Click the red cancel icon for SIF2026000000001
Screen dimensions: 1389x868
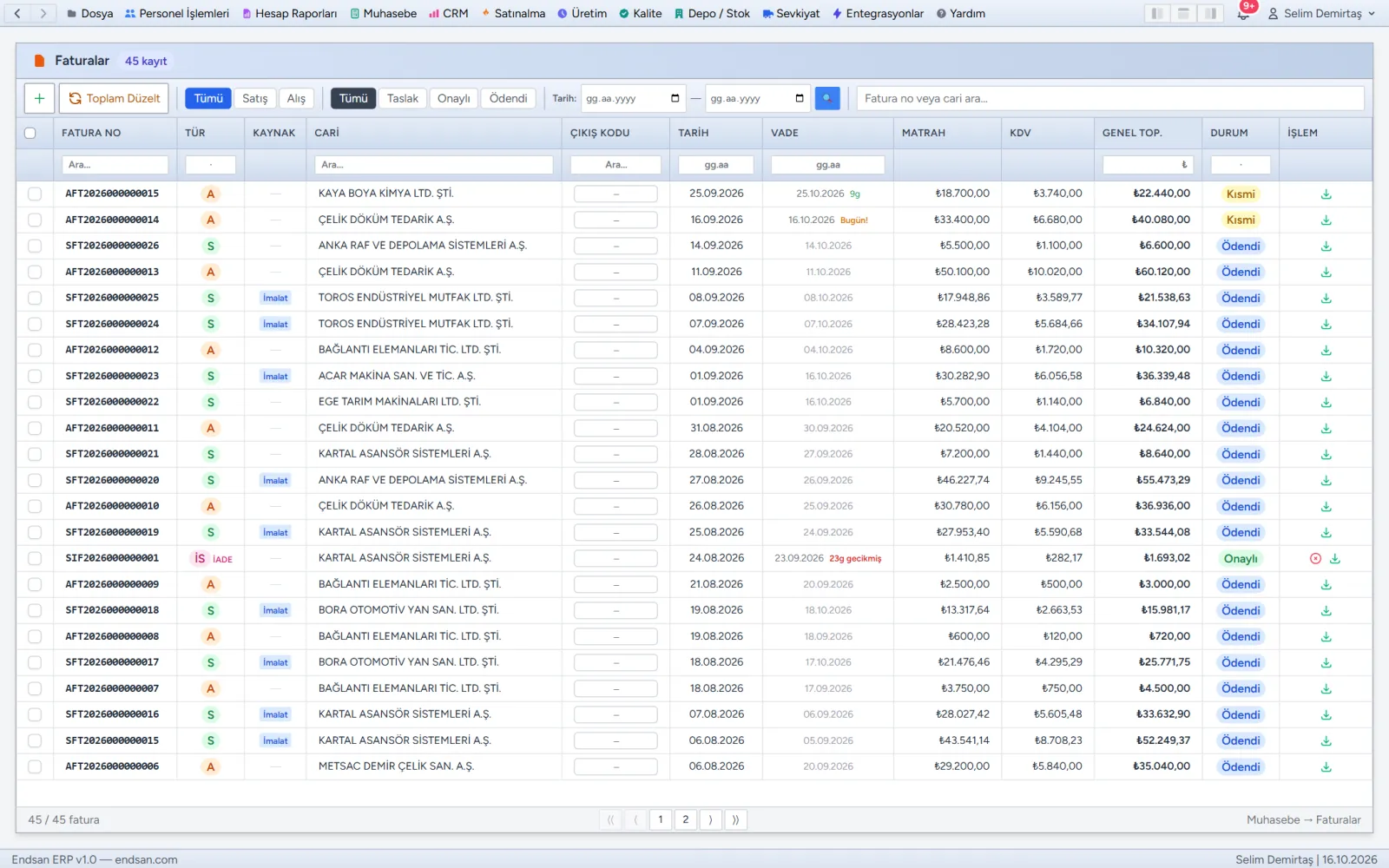[1315, 559]
